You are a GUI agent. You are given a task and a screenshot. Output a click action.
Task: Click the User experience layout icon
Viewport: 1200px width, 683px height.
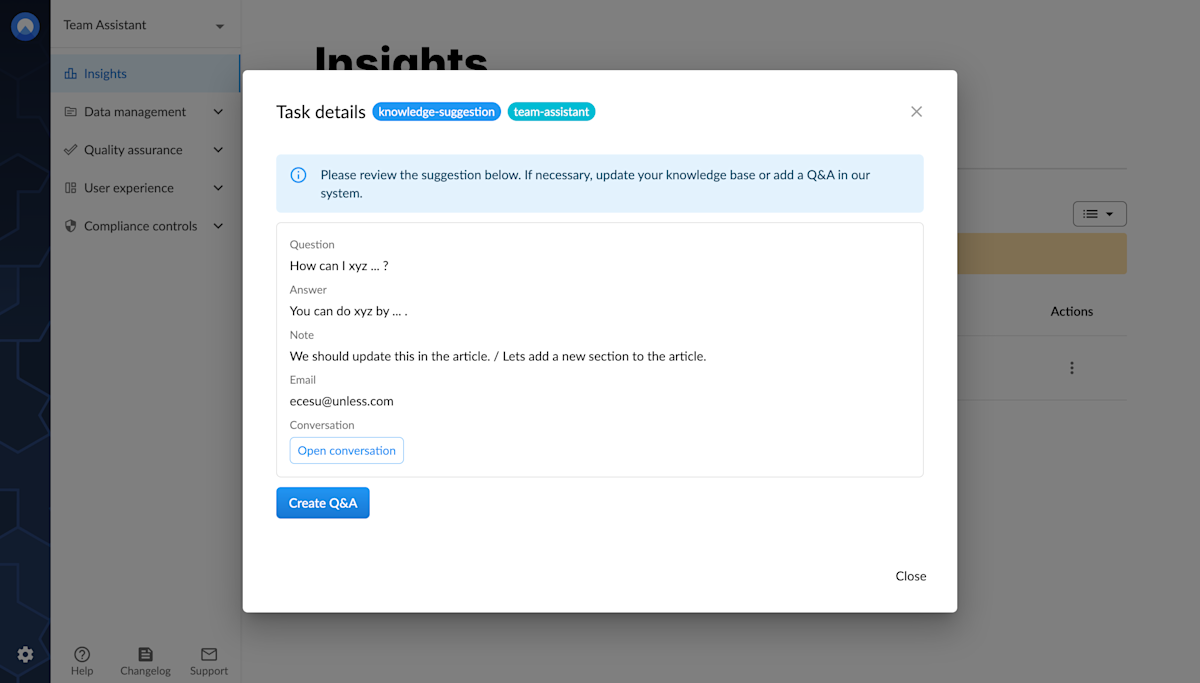pyautogui.click(x=70, y=187)
